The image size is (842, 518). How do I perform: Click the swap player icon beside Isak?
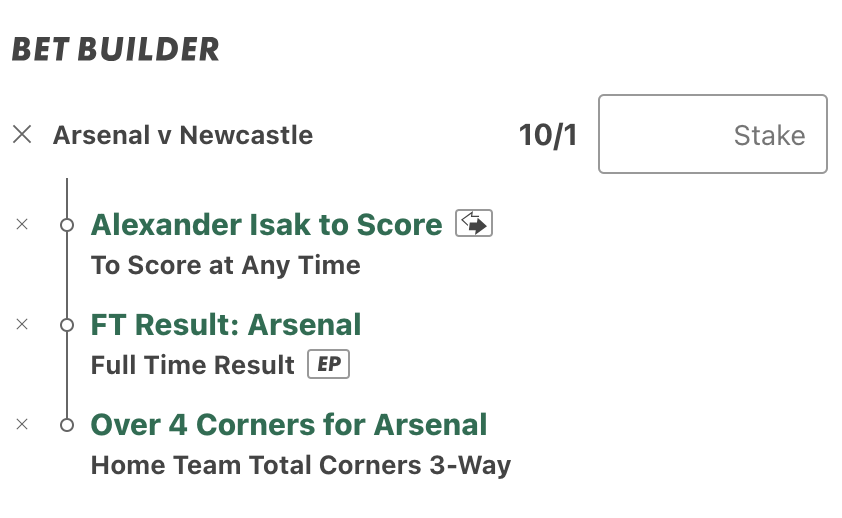pyautogui.click(x=474, y=223)
